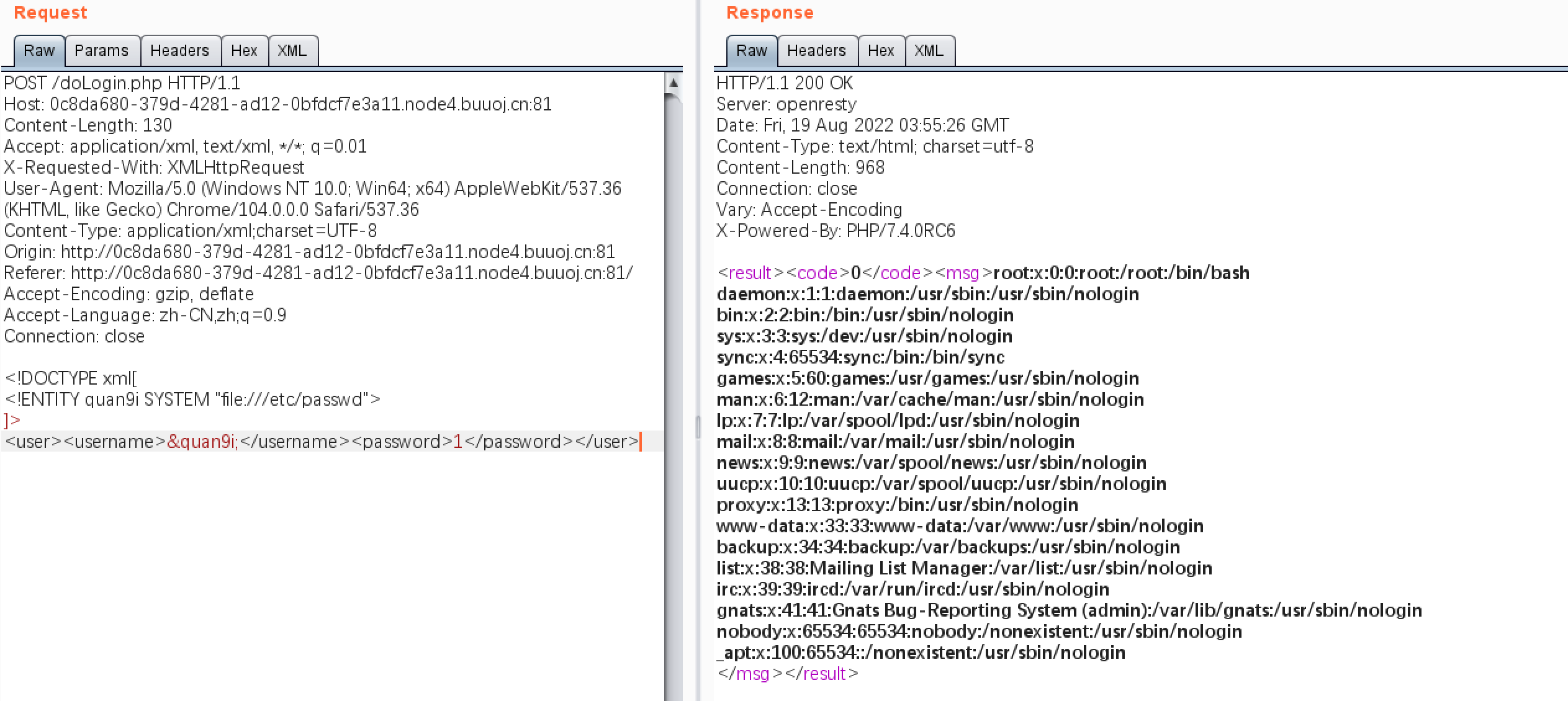
Task: Click the gnats:x:41:41 passwd entry
Action: coord(1070,610)
